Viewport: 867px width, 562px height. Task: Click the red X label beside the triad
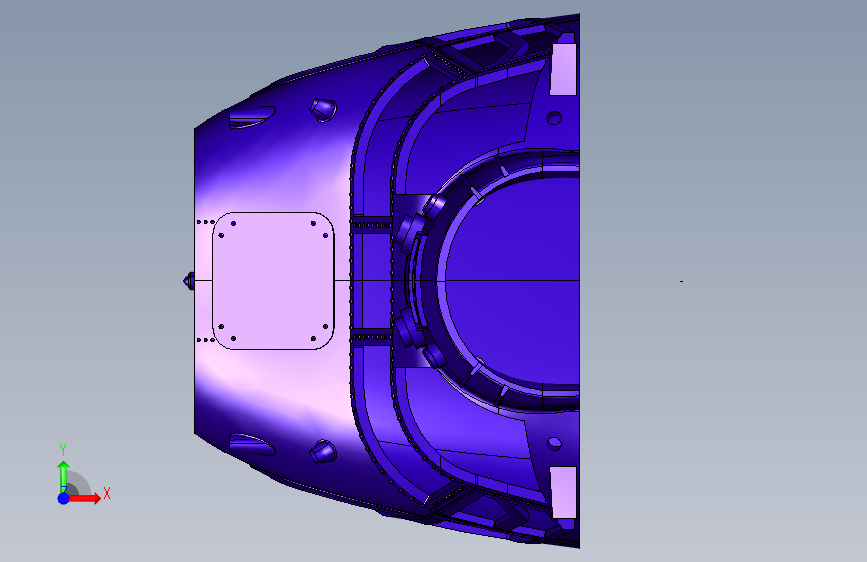coord(107,493)
